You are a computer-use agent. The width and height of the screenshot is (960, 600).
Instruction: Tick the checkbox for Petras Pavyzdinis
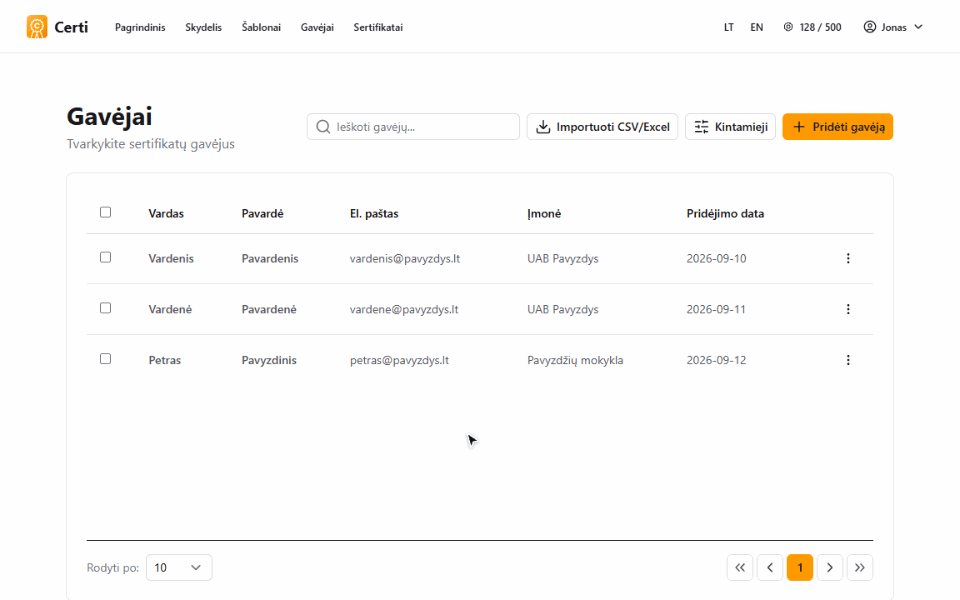[105, 359]
